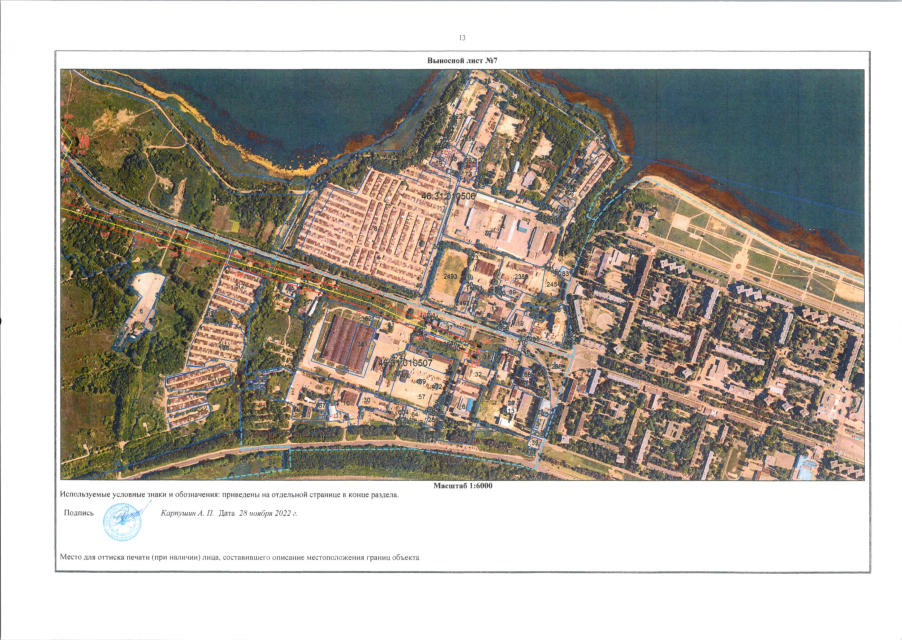This screenshot has height=640, width=902.
Task: Click the large dark-roofed warehouse building
Action: (347, 340)
